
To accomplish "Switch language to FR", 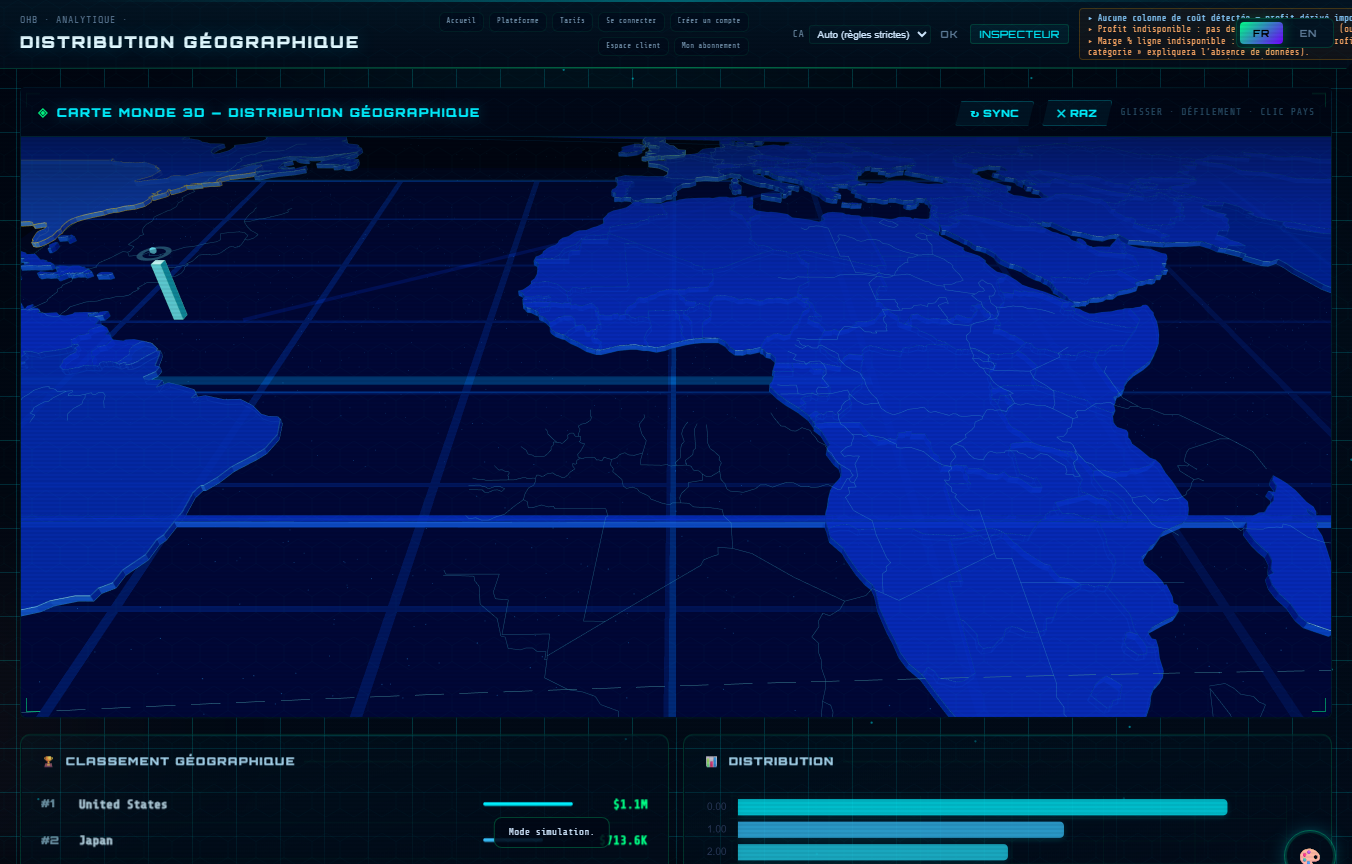I will 1261,34.
